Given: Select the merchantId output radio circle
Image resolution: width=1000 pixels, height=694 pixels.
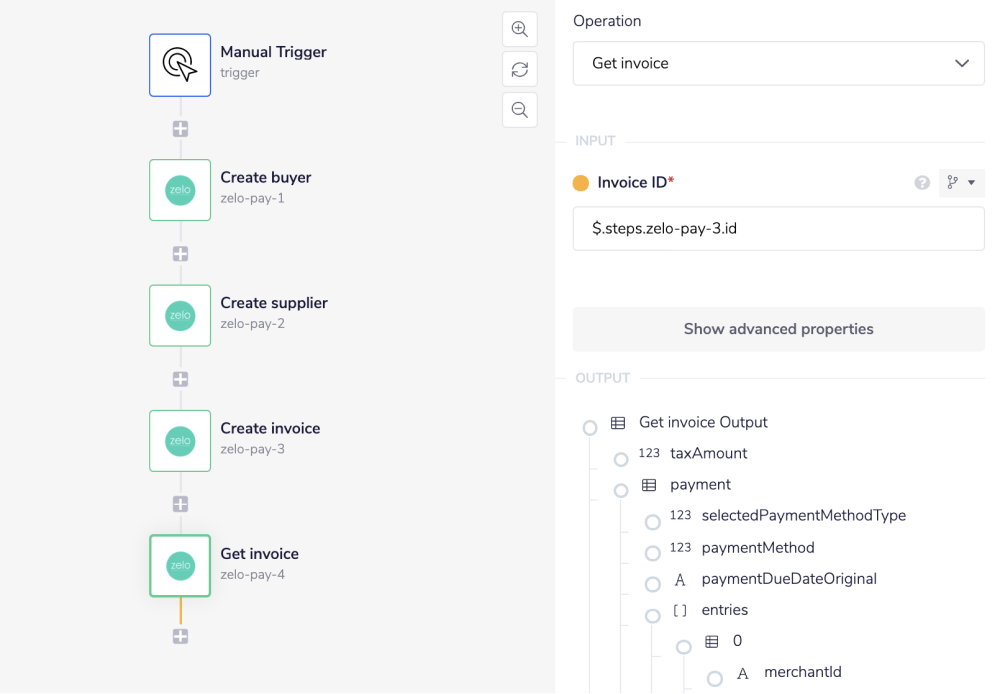Looking at the screenshot, I should click(x=715, y=679).
